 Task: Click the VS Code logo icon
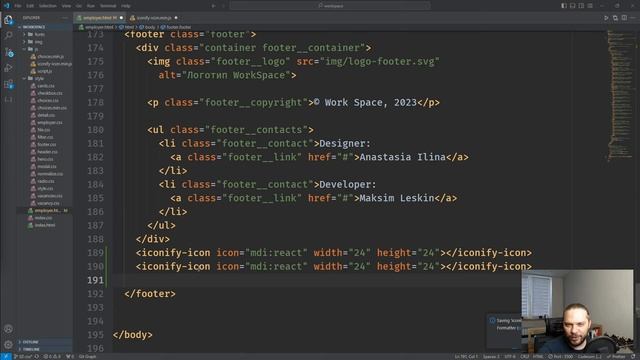click(x=6, y=6)
